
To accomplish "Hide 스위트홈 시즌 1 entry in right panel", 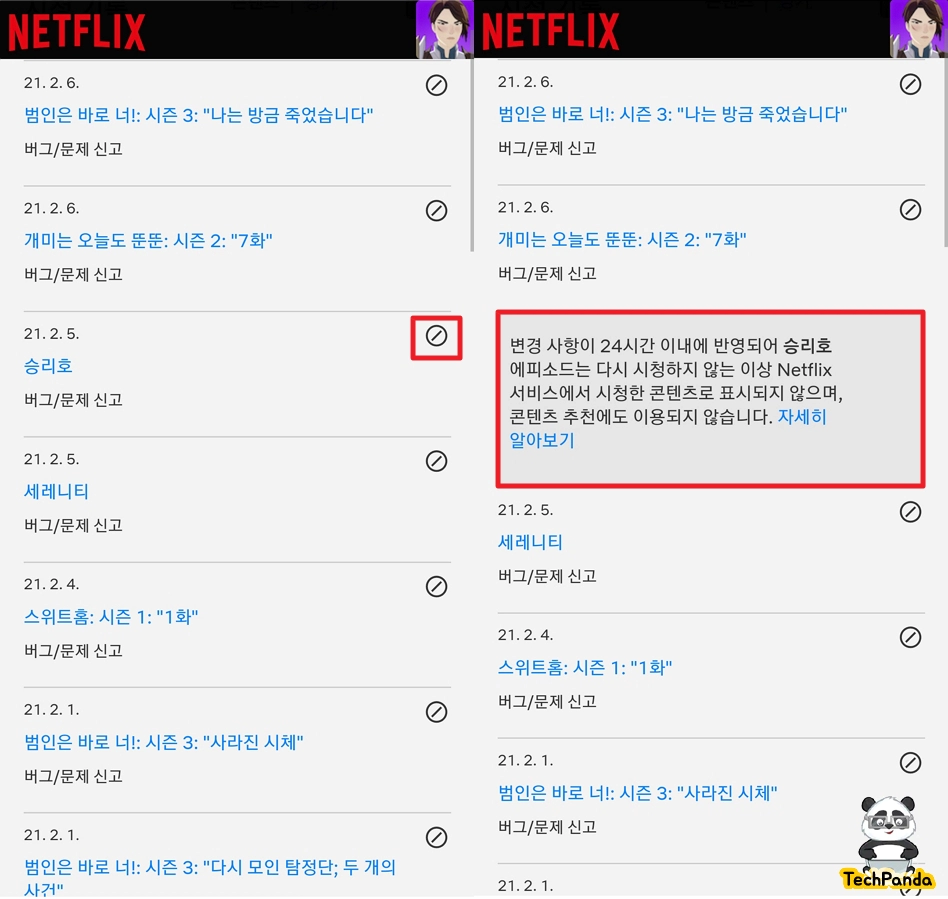I will 910,637.
